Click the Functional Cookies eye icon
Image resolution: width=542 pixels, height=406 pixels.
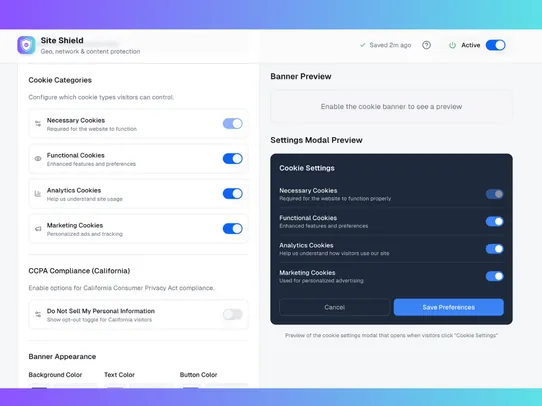point(38,159)
